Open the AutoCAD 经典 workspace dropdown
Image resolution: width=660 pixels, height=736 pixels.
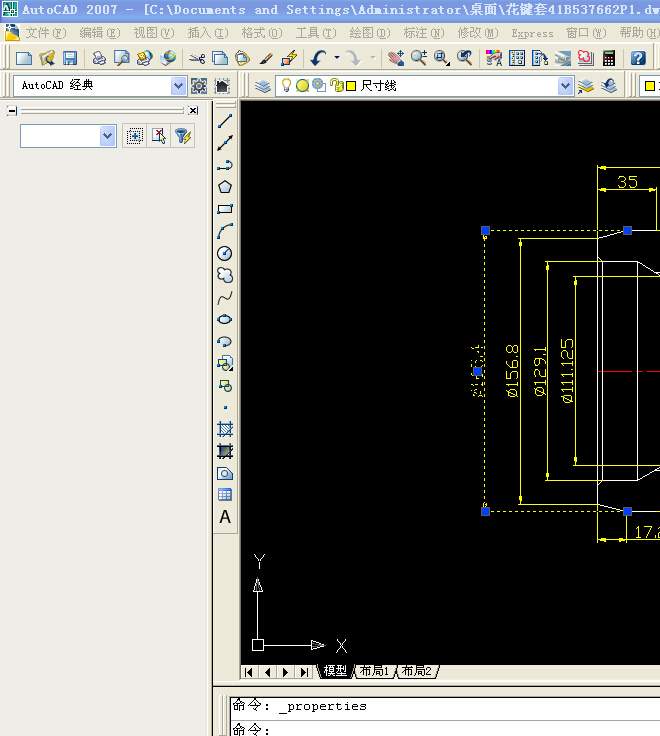tap(178, 86)
